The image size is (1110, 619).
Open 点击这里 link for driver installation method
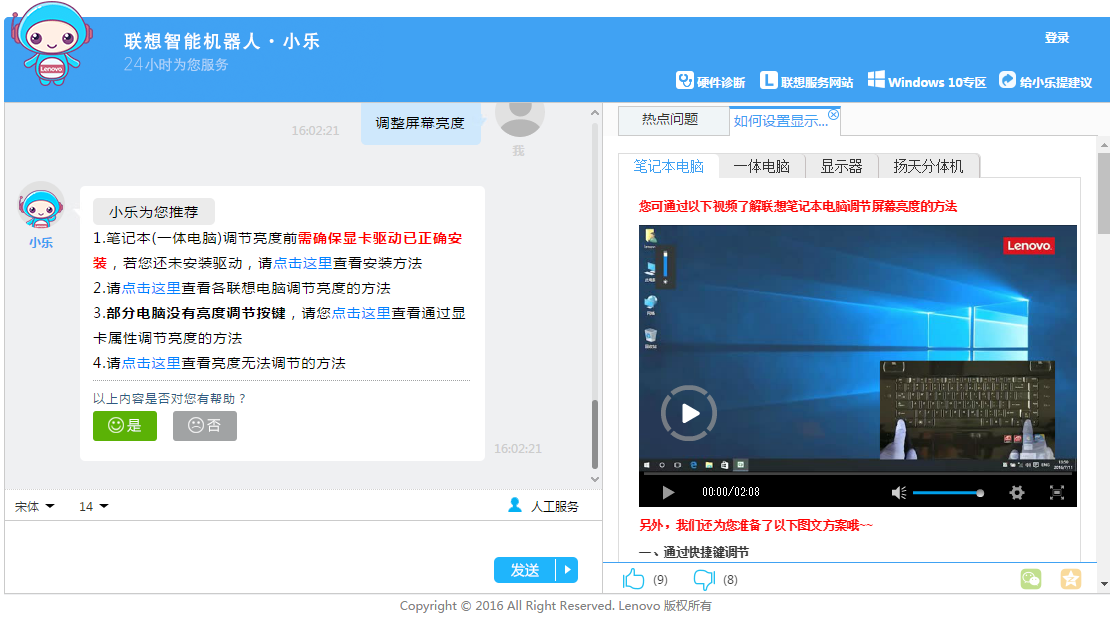(x=302, y=263)
